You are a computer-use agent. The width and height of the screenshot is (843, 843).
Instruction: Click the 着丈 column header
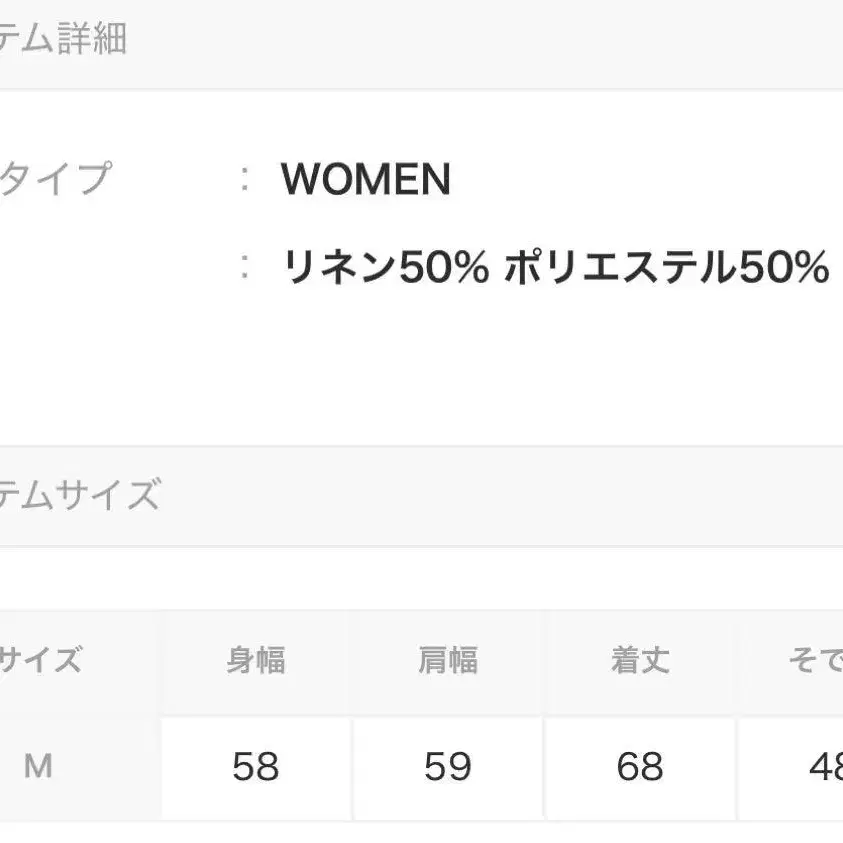tap(640, 661)
